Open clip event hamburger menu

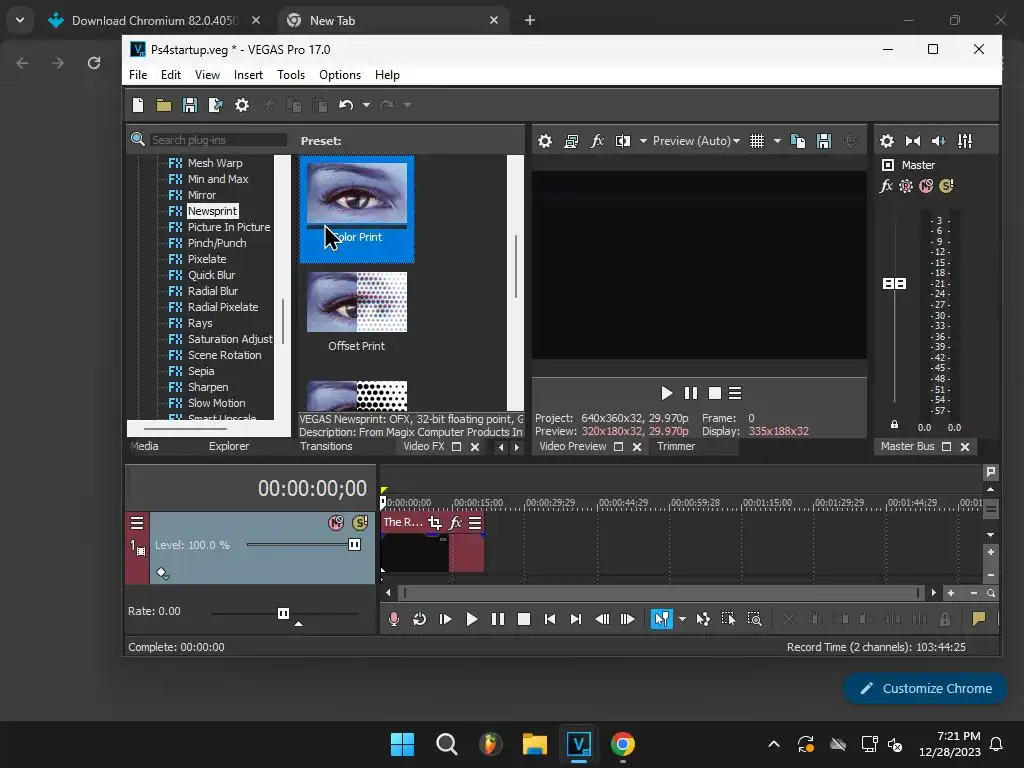[x=475, y=522]
